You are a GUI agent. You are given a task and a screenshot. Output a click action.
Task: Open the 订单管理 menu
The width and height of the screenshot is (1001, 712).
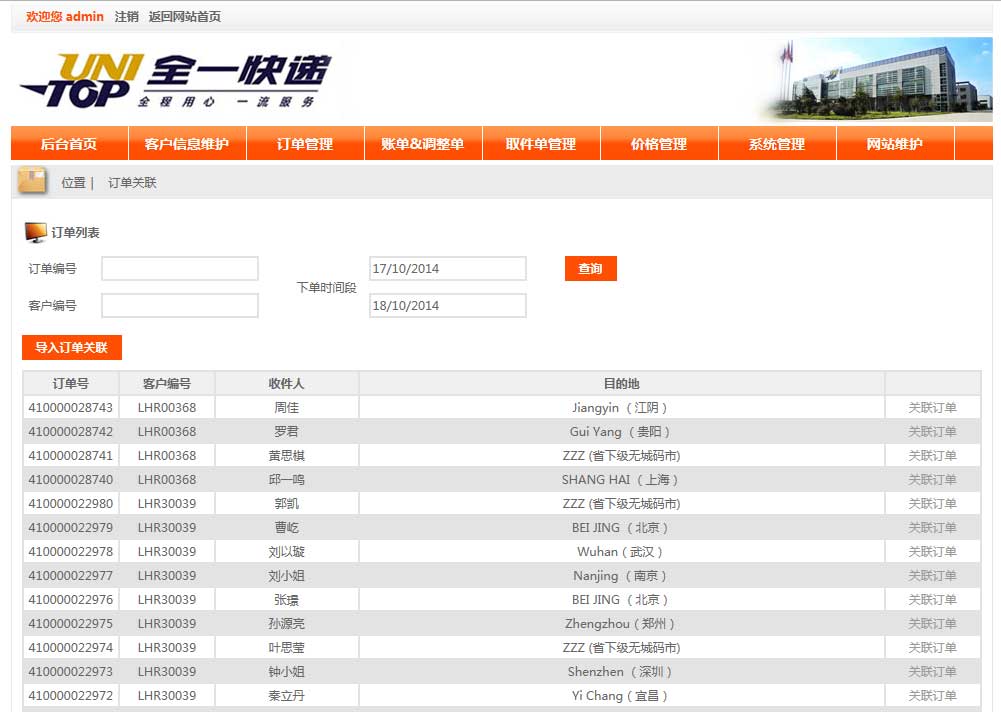coord(305,144)
